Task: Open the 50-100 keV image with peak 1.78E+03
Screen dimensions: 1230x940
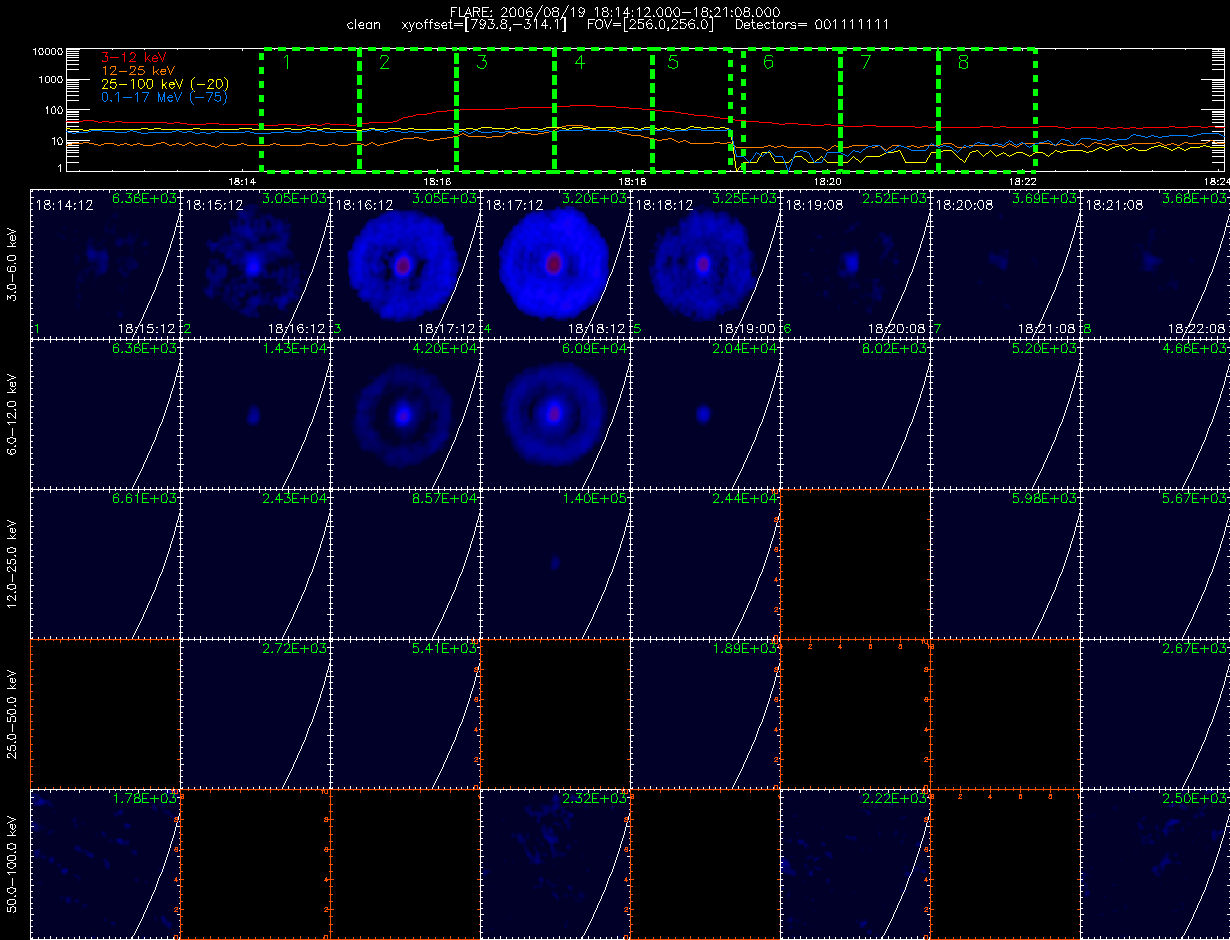Action: [x=105, y=863]
